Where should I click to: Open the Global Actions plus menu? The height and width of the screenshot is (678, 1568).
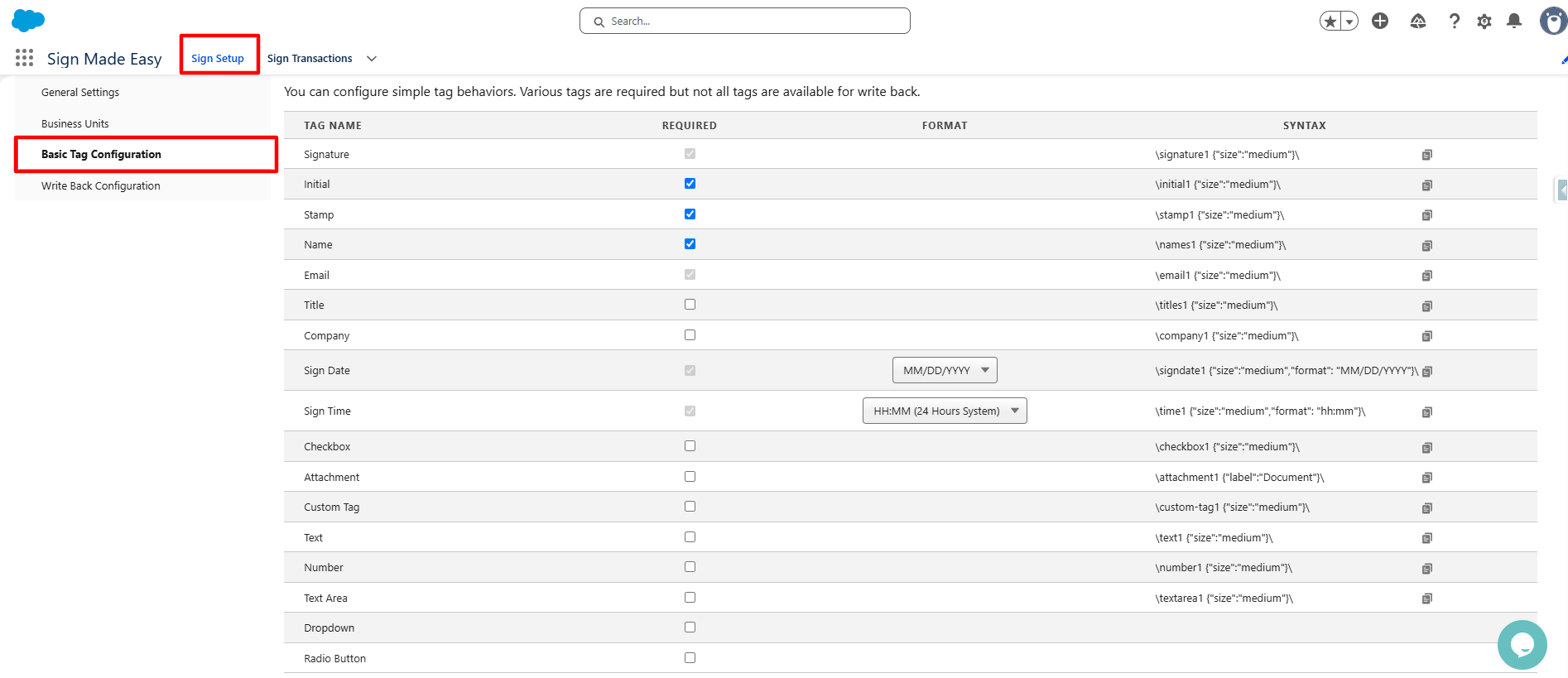(1380, 21)
